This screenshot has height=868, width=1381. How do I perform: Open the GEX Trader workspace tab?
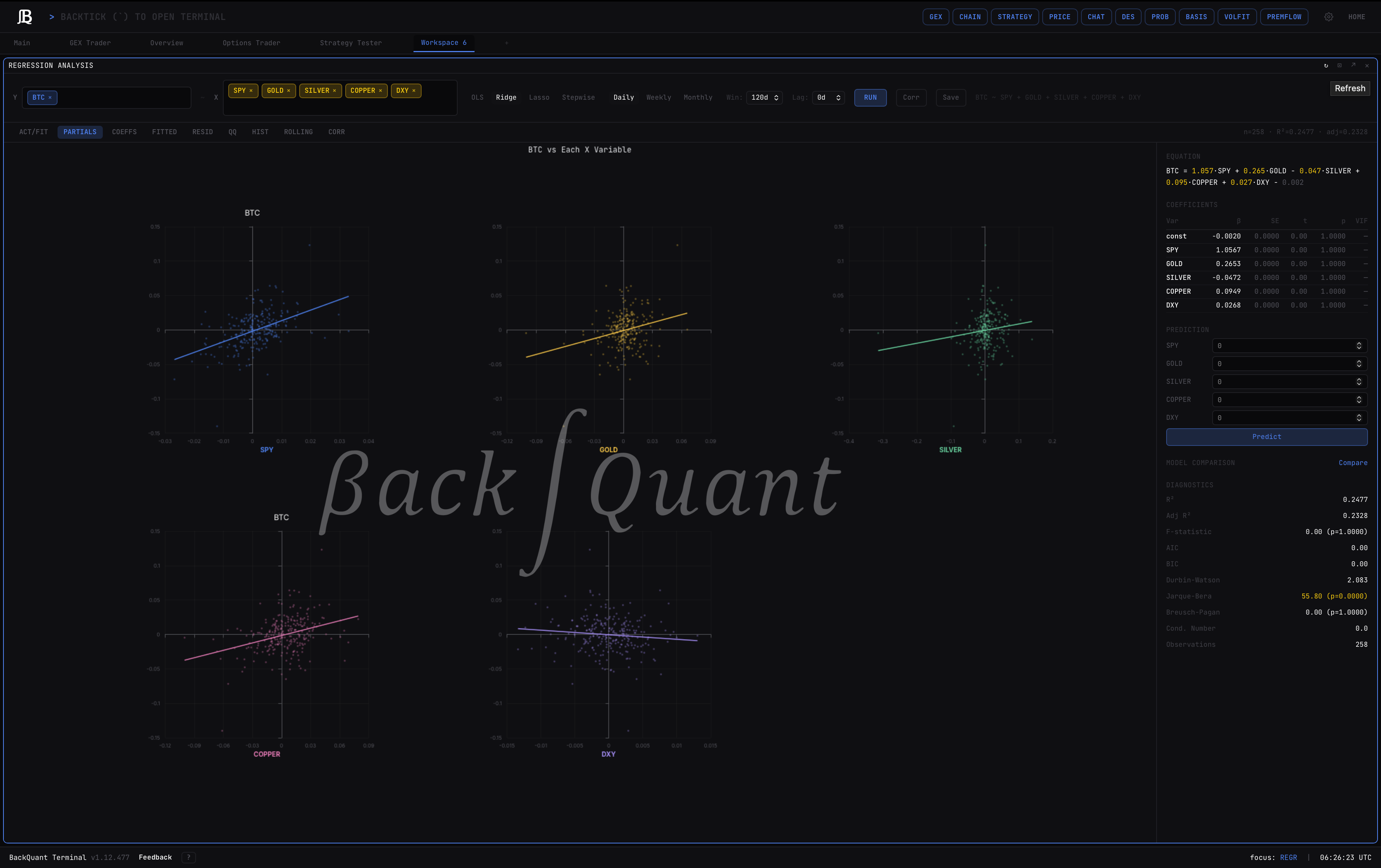tap(90, 43)
